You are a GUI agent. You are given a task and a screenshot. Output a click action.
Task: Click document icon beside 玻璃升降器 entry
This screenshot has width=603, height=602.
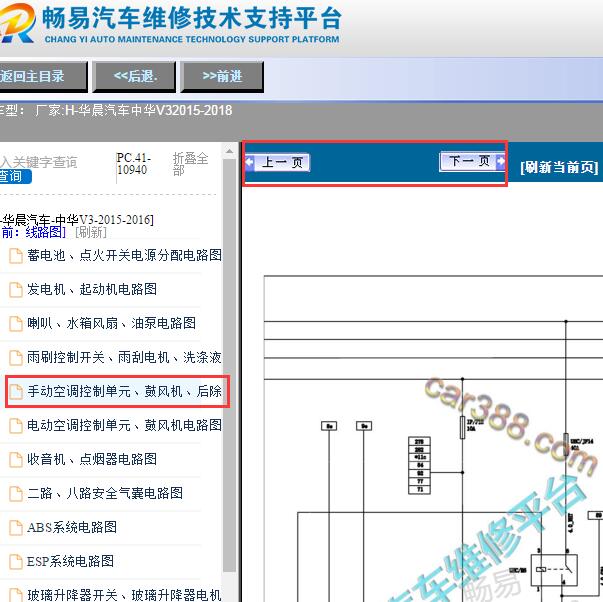(16, 595)
